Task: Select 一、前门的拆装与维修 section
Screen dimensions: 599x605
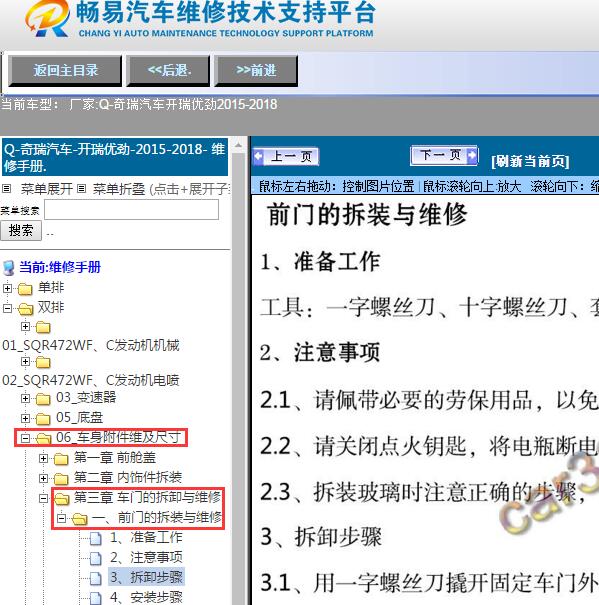Action: click(x=157, y=517)
